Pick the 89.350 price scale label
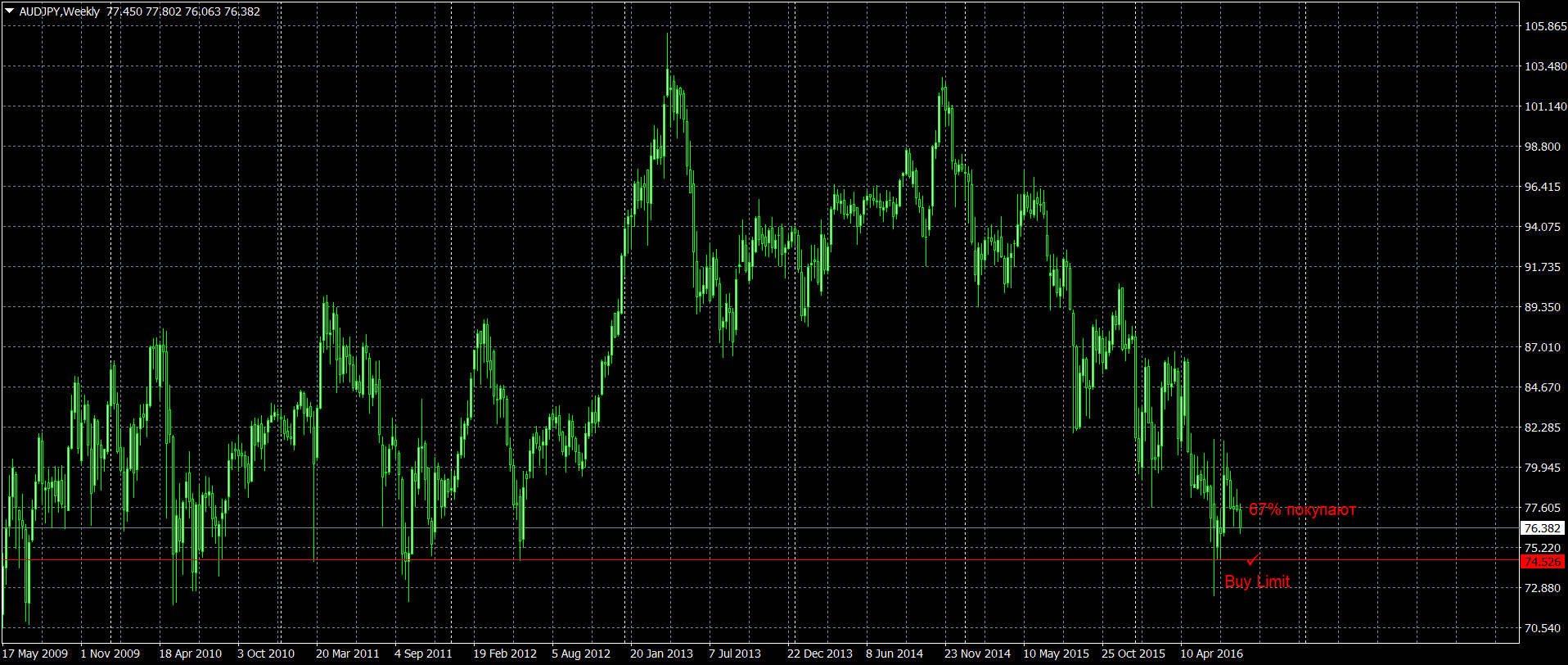The height and width of the screenshot is (665, 1568). [1543, 307]
